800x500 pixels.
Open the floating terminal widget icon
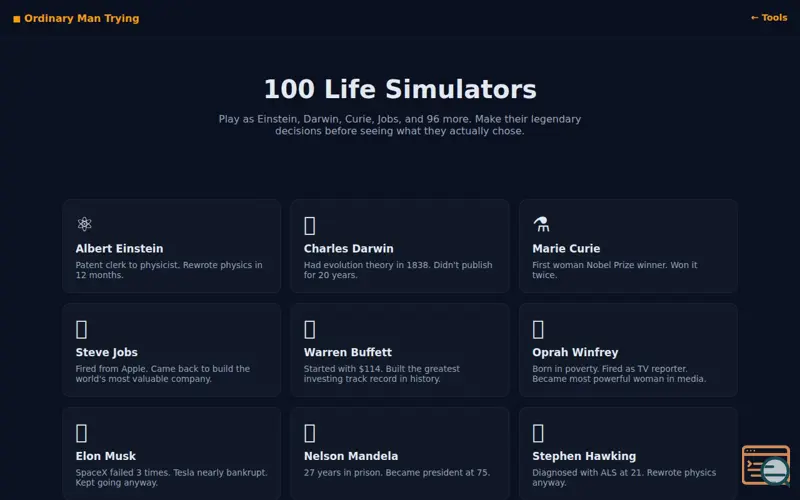(766, 465)
